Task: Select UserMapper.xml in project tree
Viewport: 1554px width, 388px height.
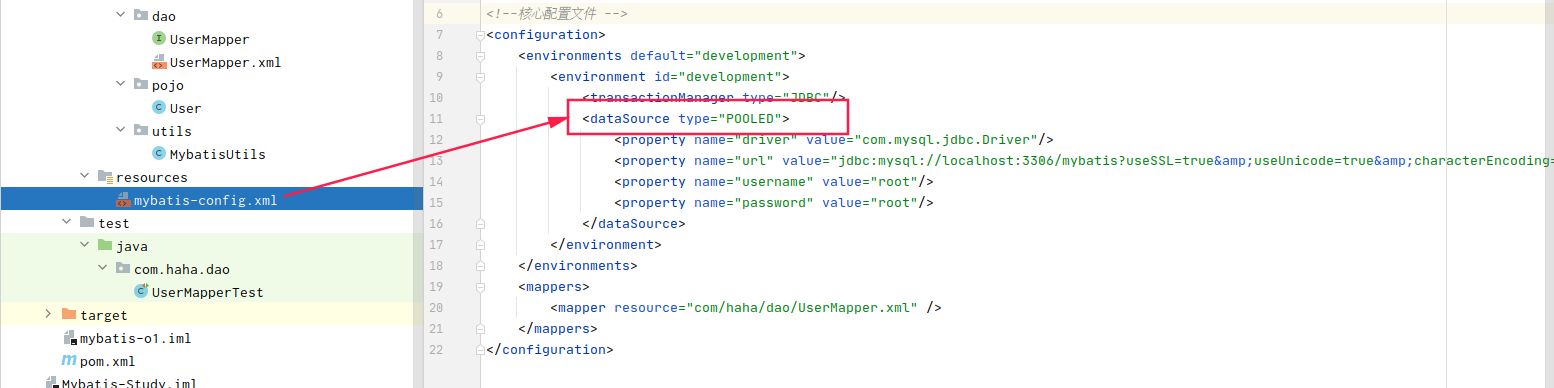Action: point(225,62)
